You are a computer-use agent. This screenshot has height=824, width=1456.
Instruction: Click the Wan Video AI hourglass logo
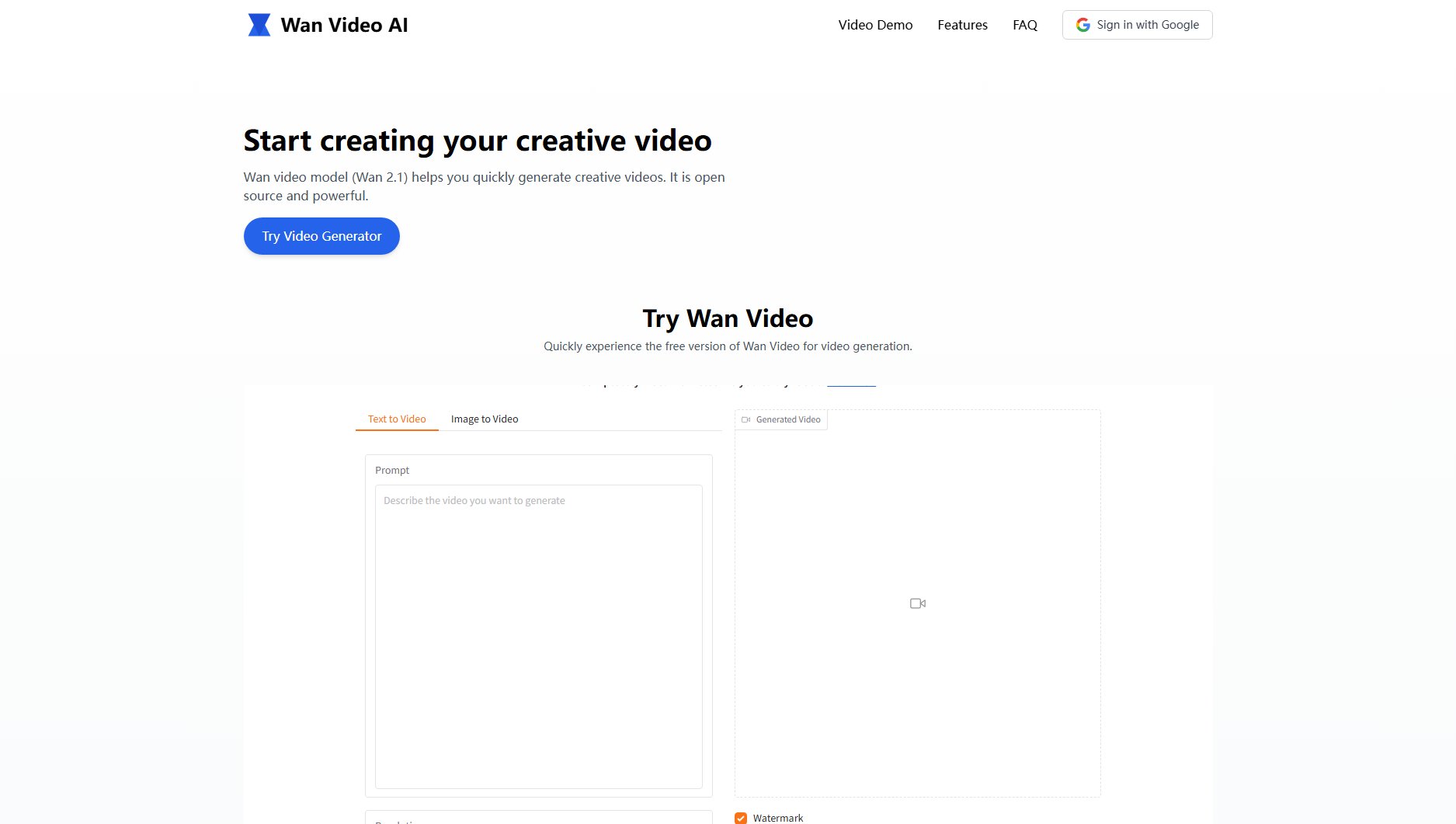pos(259,25)
